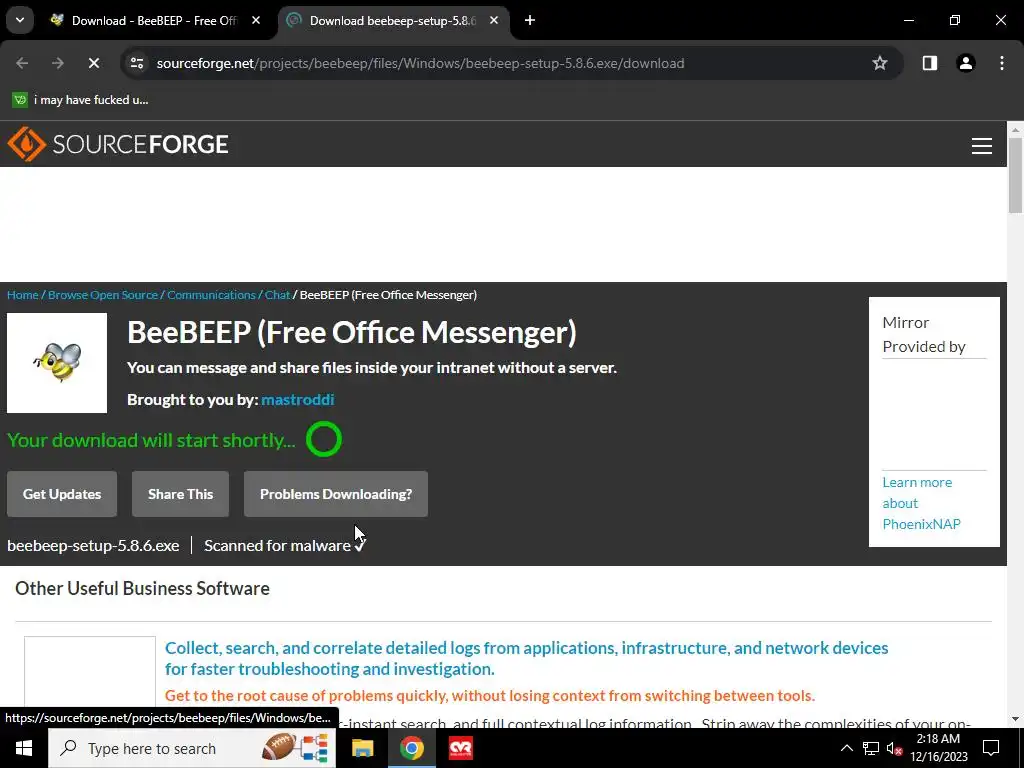The height and width of the screenshot is (768, 1024).
Task: Click the green download progress circle
Action: tap(324, 440)
